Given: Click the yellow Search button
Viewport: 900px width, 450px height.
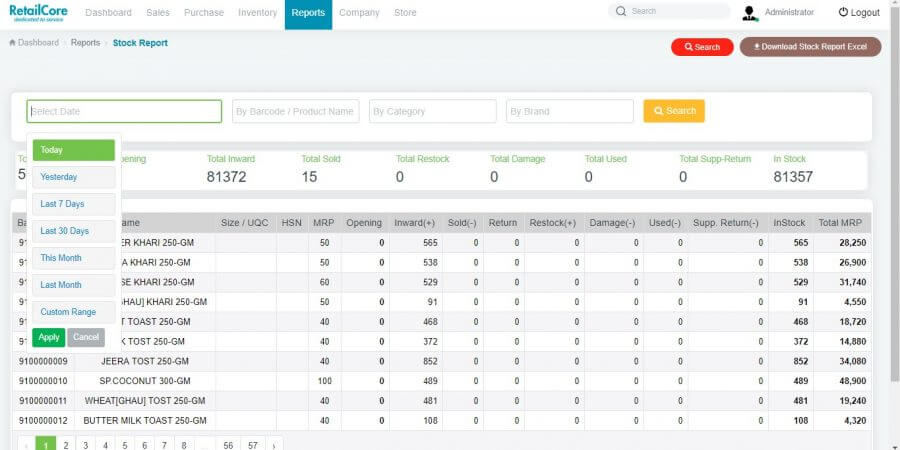Looking at the screenshot, I should pos(674,111).
